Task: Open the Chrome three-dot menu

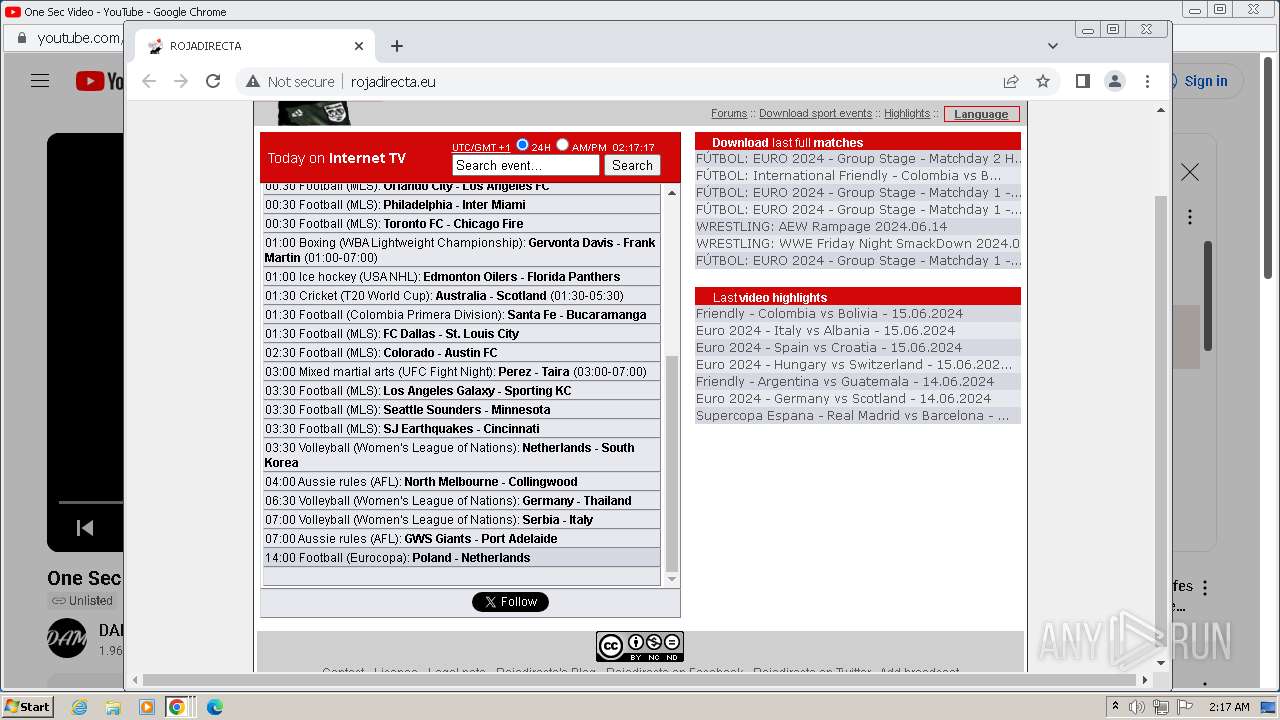Action: pos(1147,81)
